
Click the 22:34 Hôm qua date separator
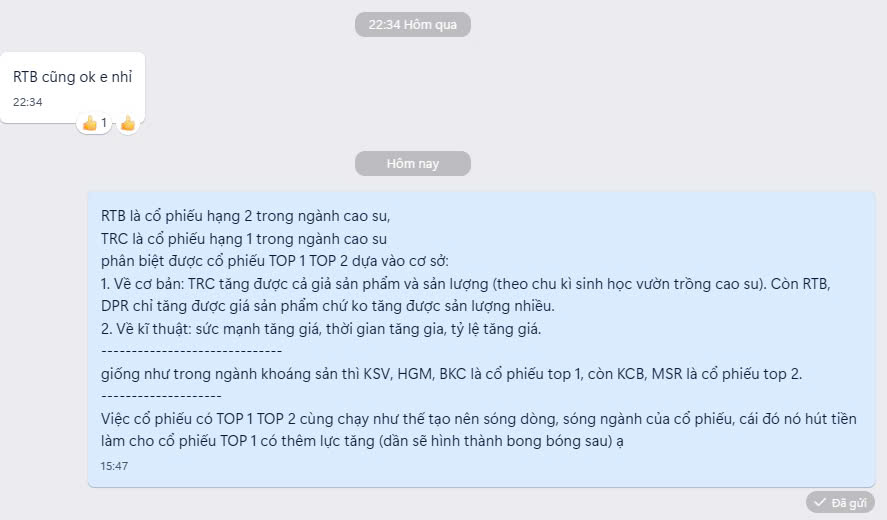pos(413,24)
